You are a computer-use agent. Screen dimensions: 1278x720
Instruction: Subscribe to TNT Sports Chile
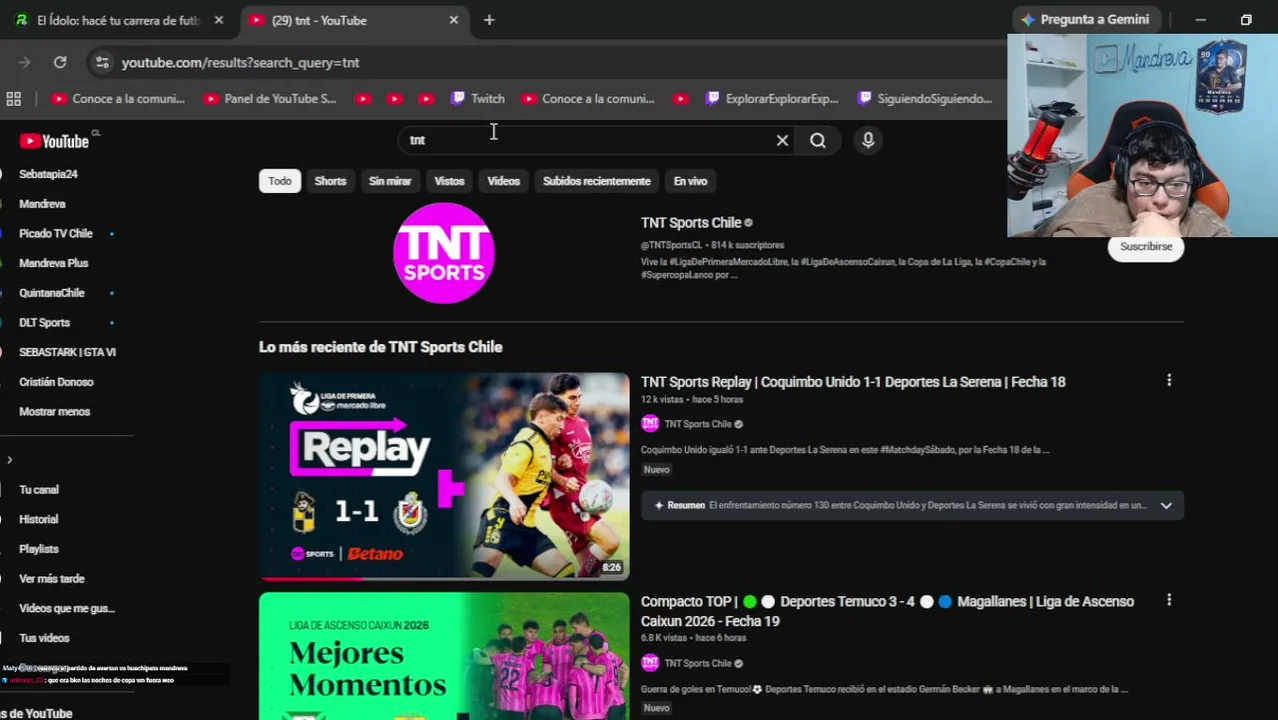(x=1146, y=247)
